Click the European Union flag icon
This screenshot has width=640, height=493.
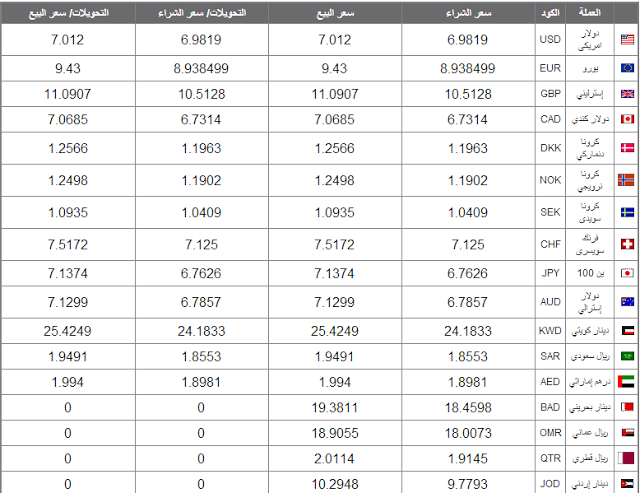click(627, 68)
